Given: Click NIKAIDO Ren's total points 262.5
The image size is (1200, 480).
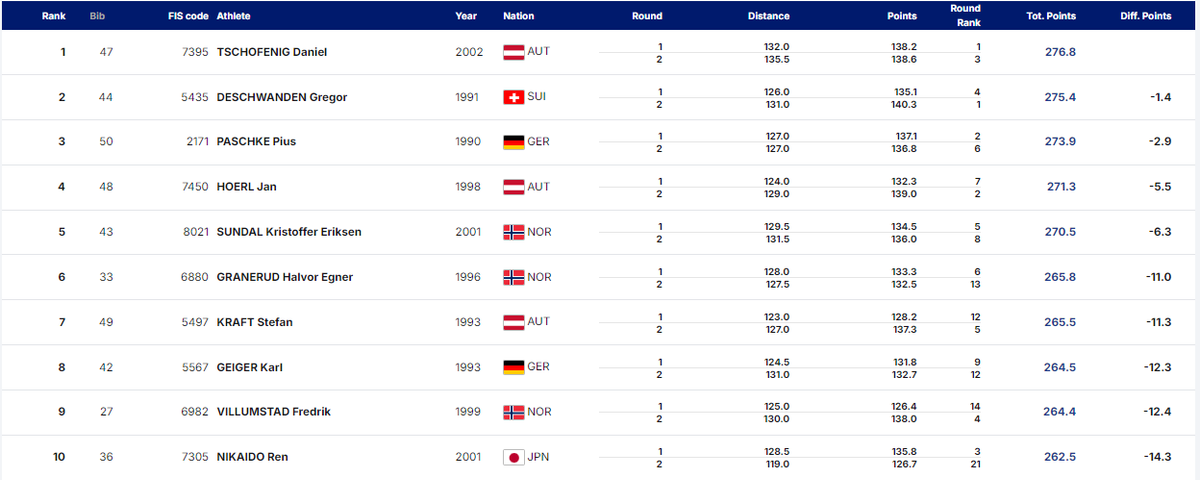Looking at the screenshot, I should tap(1059, 457).
